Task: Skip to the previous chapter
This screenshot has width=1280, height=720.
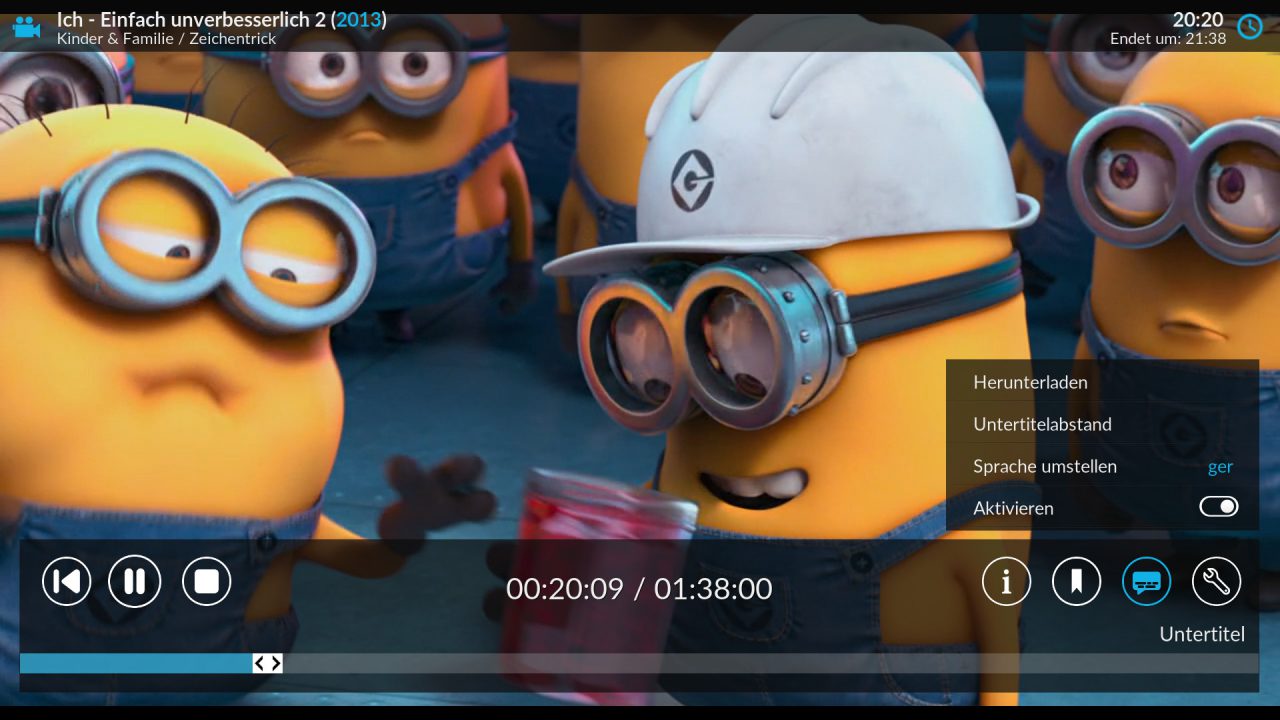Action: [66, 581]
